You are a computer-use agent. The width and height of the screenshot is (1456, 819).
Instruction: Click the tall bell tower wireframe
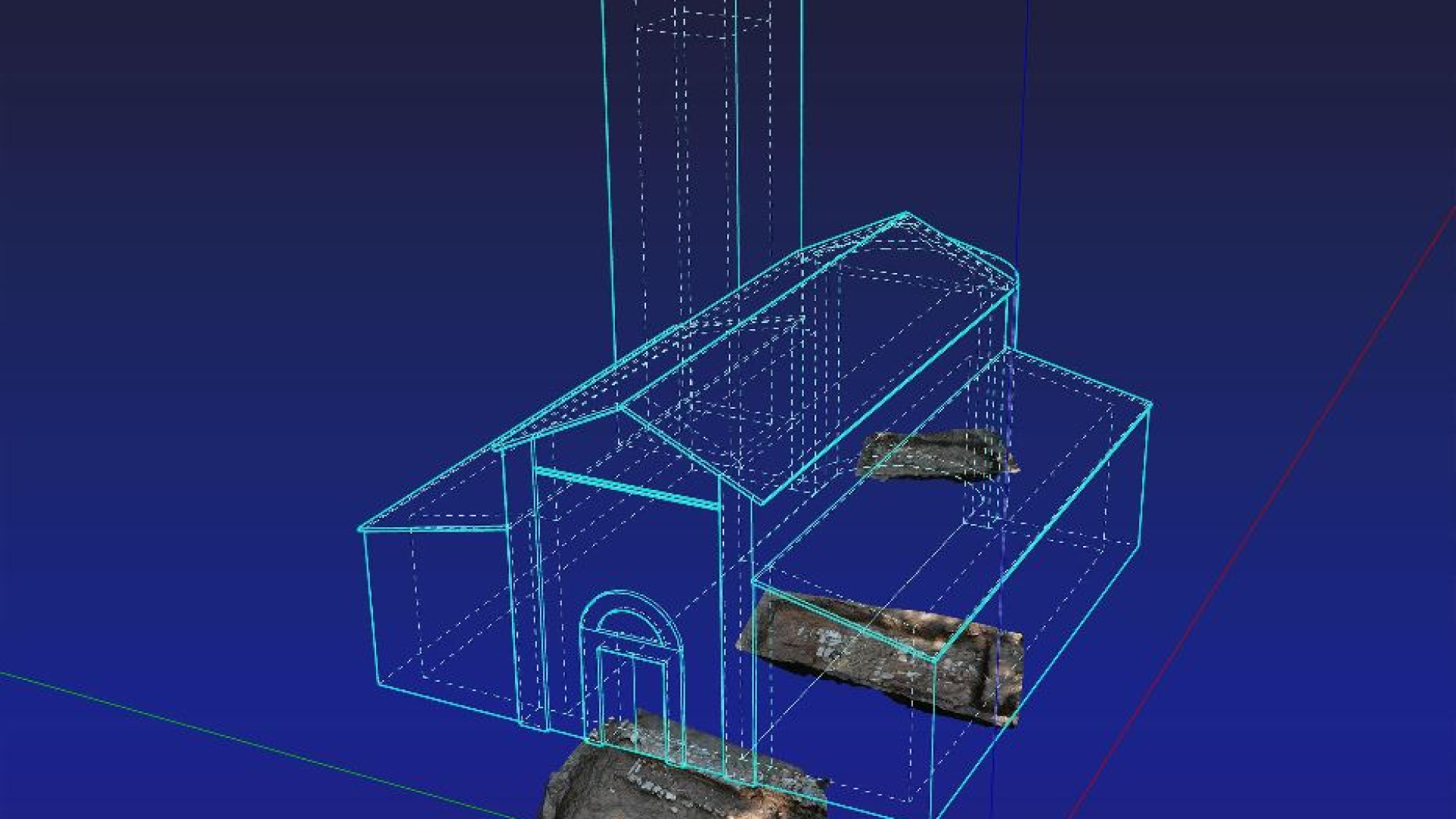tap(702, 174)
